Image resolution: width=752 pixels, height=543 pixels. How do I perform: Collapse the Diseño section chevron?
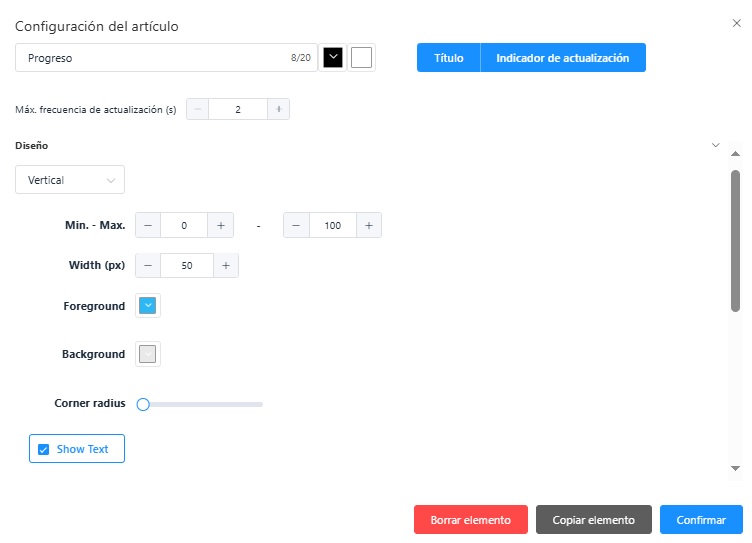(x=715, y=145)
